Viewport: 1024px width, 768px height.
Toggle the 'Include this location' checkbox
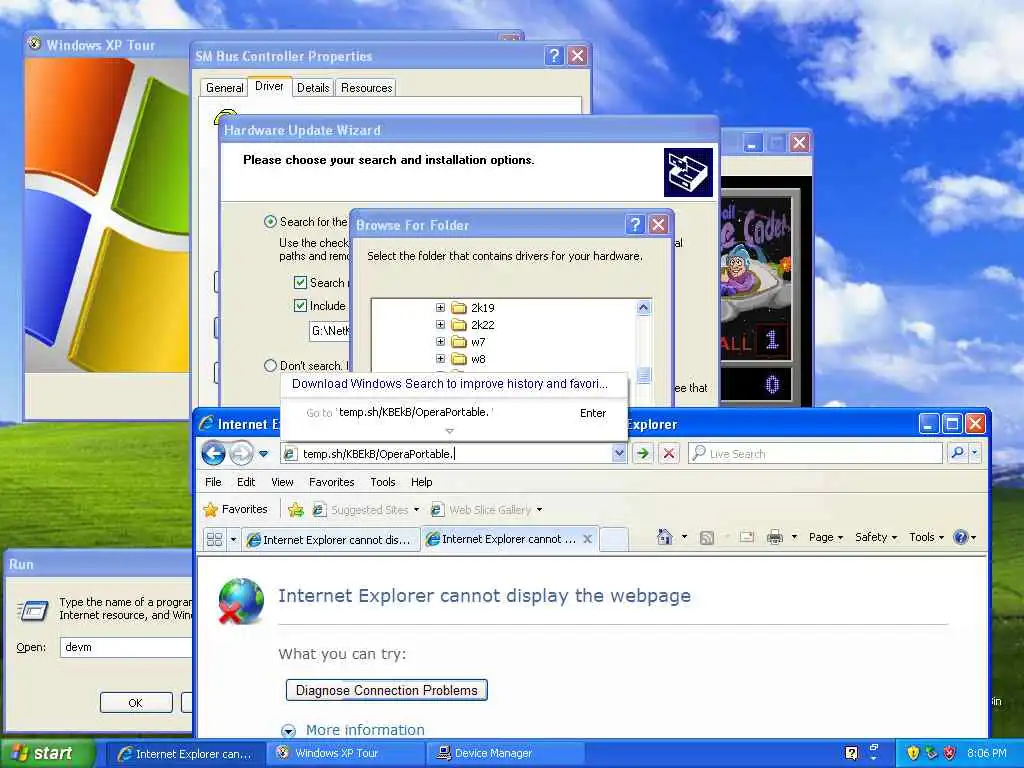click(x=300, y=305)
